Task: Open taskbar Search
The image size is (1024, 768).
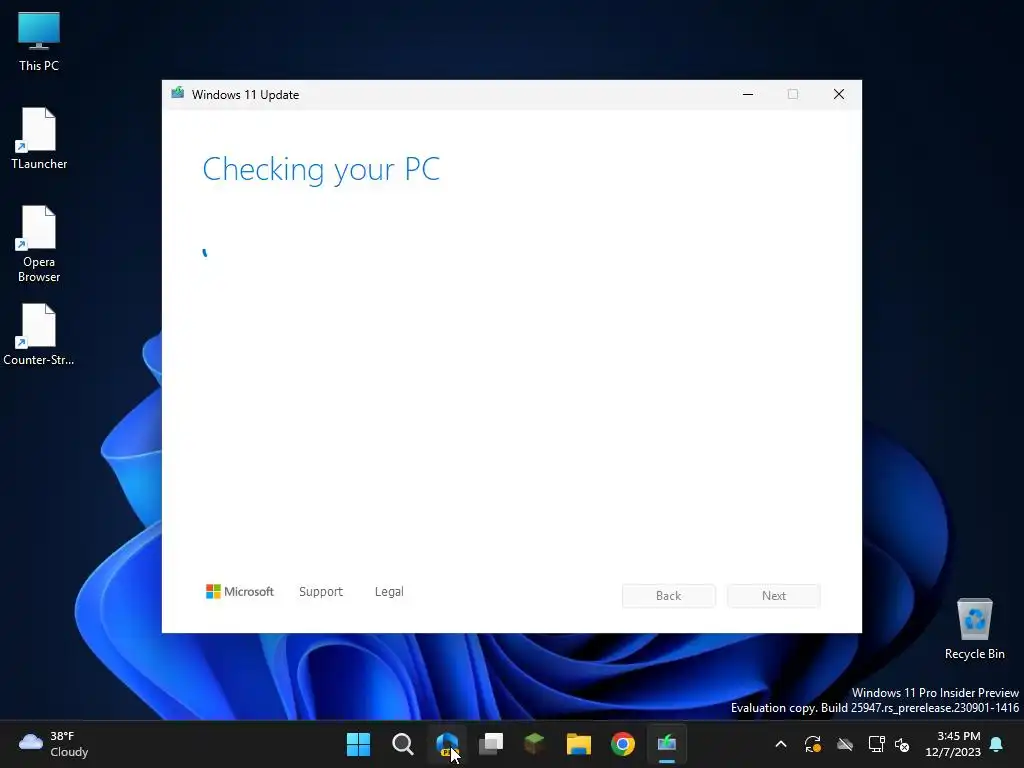Action: 402,744
